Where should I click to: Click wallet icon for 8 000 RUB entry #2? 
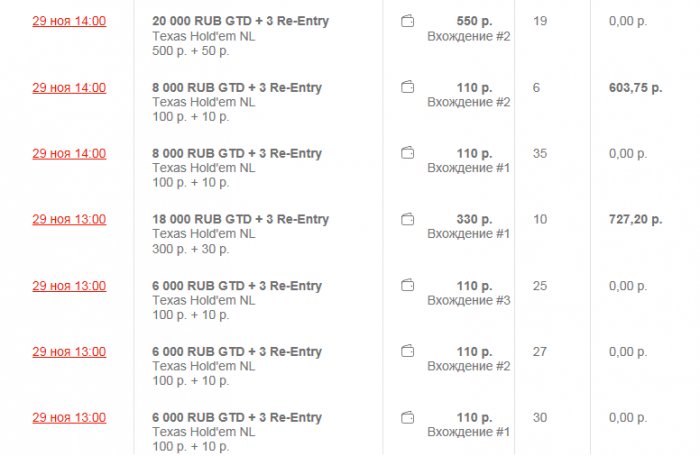click(407, 87)
